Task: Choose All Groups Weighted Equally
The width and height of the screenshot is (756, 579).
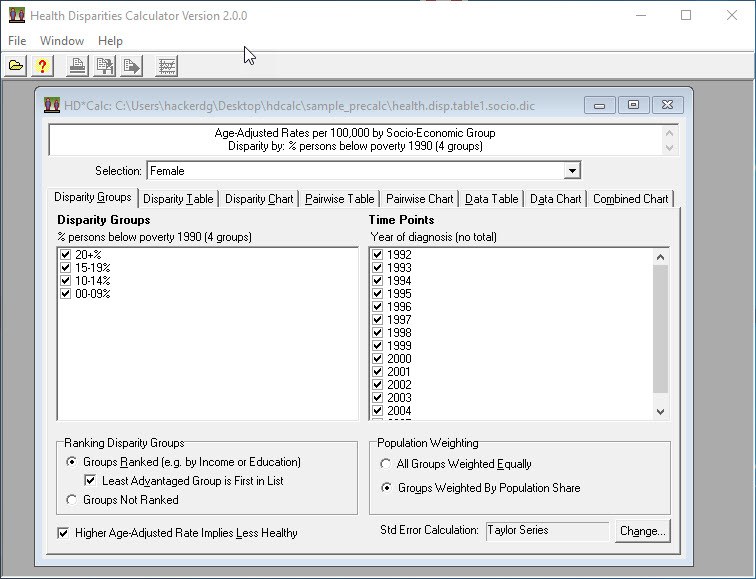Action: pos(386,464)
